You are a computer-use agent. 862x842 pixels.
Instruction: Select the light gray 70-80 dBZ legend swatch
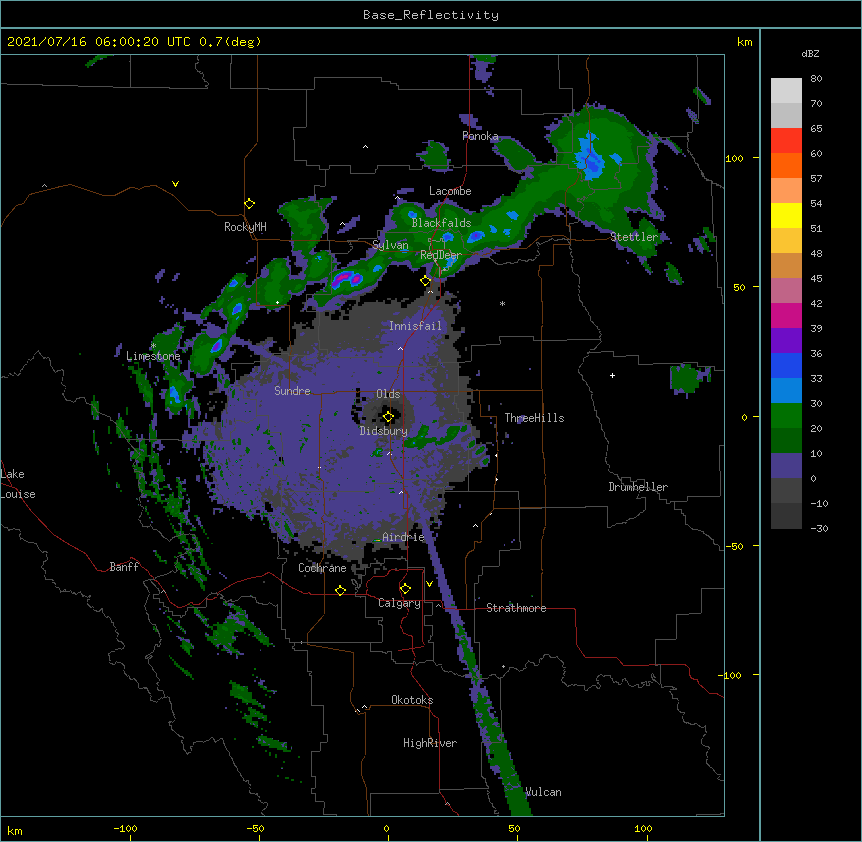tap(786, 91)
